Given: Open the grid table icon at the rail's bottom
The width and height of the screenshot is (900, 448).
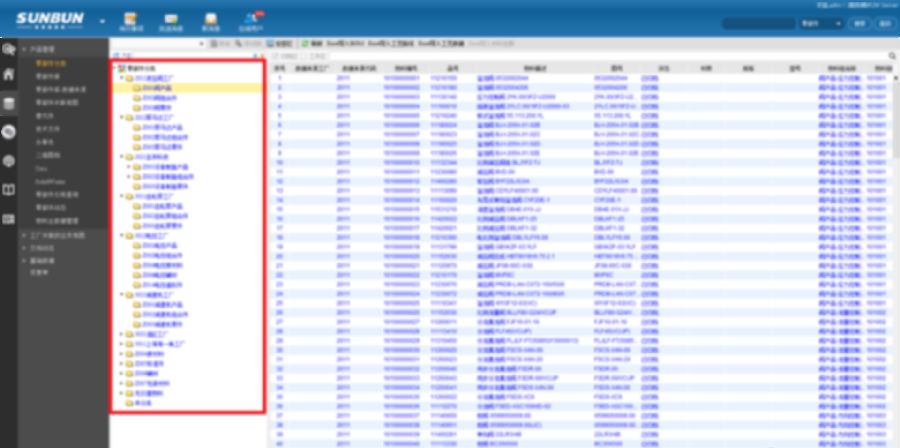Looking at the screenshot, I should (9, 219).
